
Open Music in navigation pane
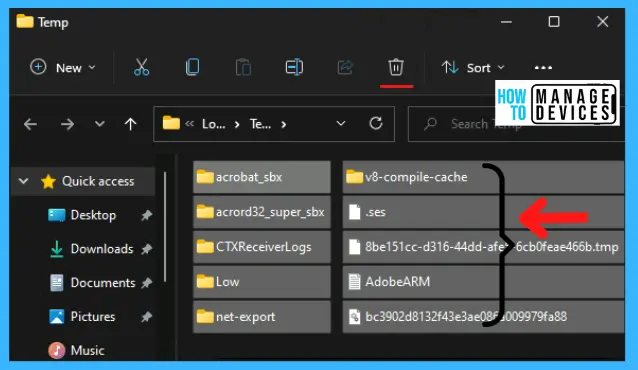click(87, 350)
